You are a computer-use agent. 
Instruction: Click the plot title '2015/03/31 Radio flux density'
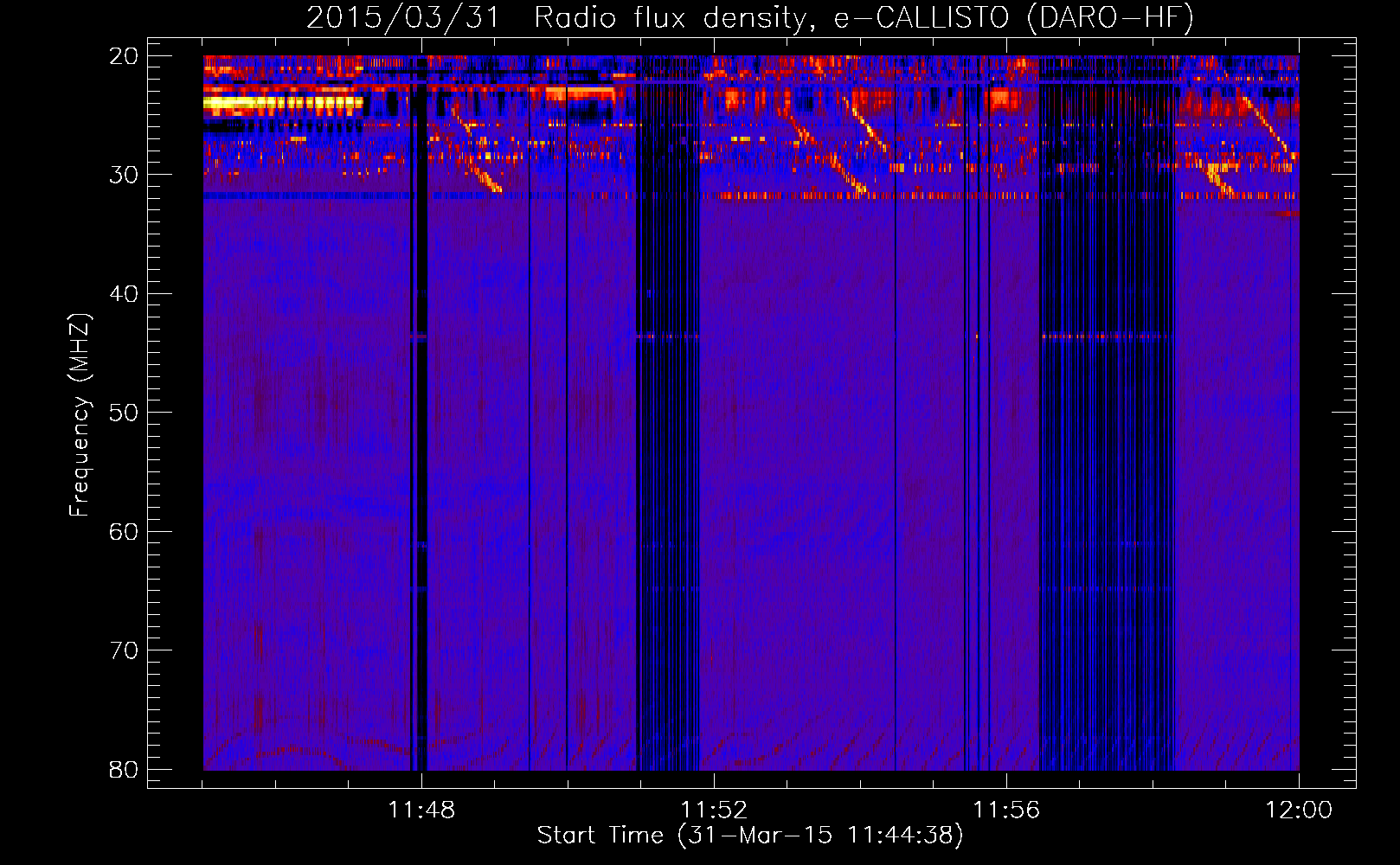click(750, 17)
